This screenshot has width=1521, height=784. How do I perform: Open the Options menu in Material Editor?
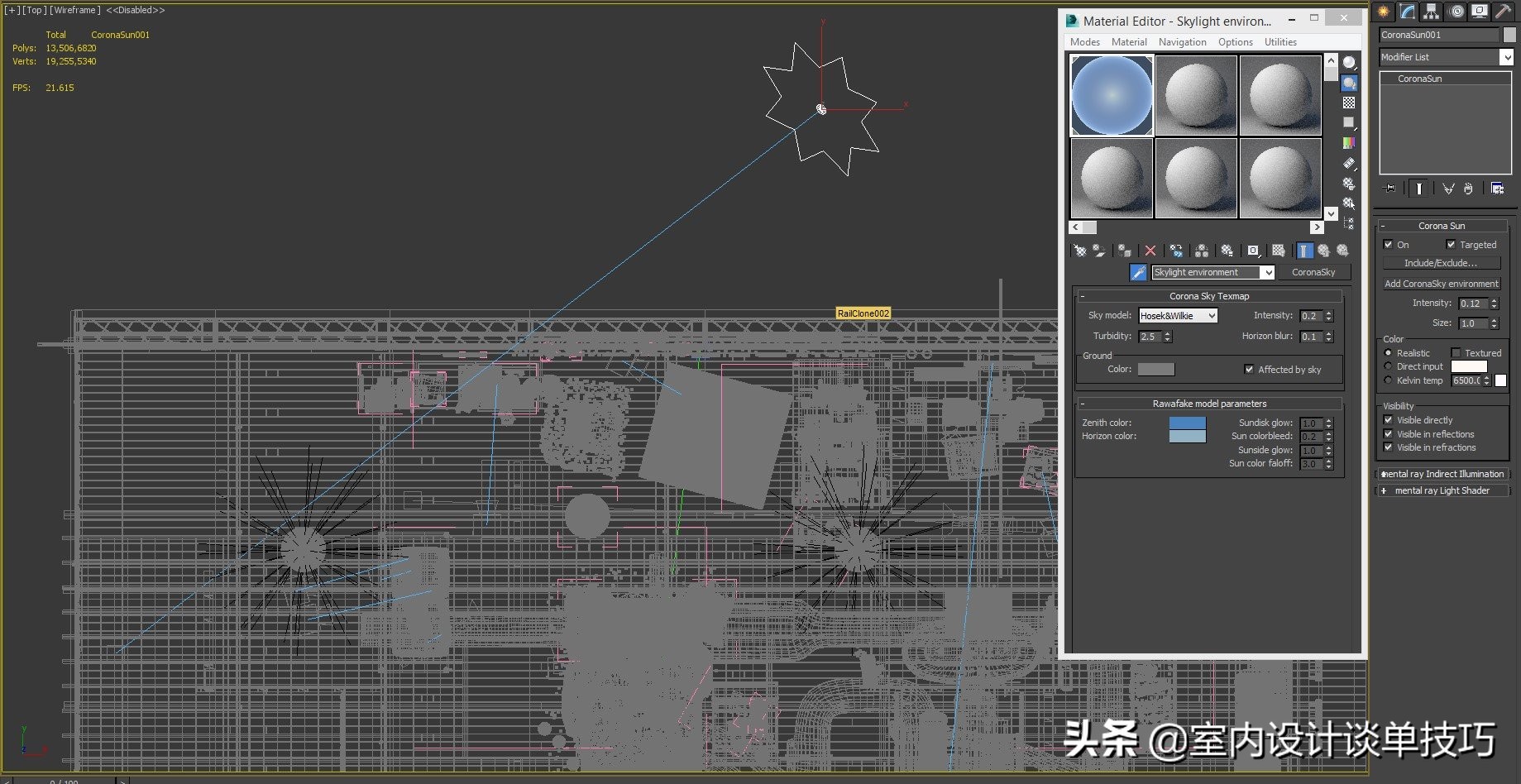(1235, 41)
